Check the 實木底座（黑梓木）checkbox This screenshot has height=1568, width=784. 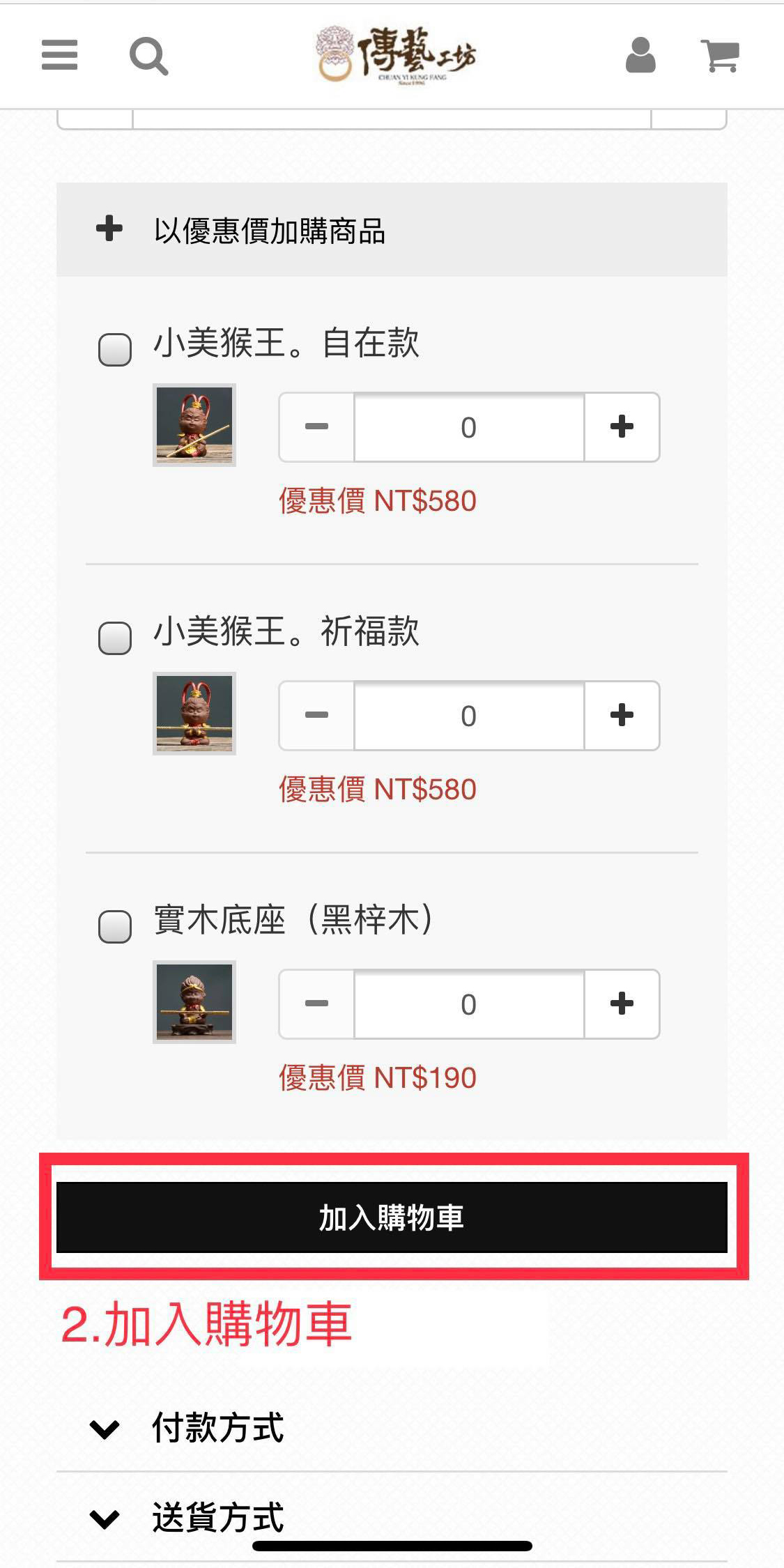click(115, 927)
